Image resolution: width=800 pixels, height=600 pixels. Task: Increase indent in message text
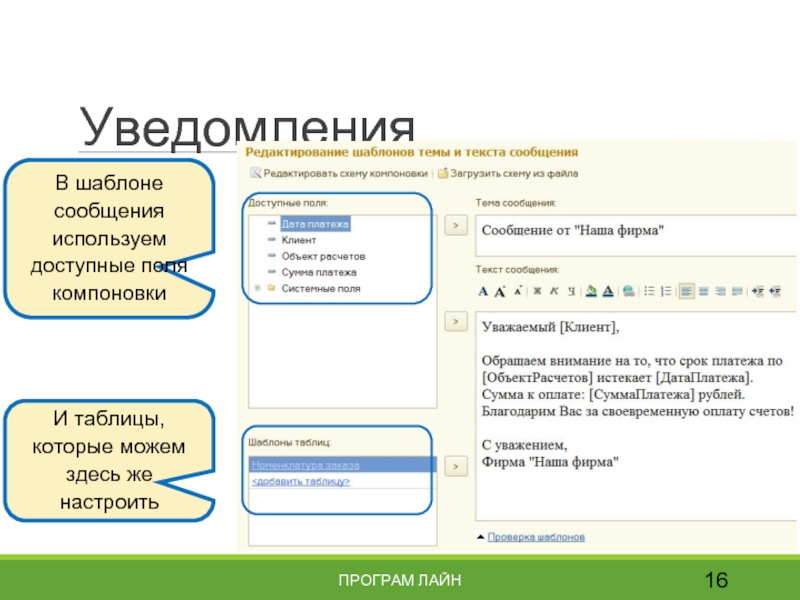[x=758, y=291]
